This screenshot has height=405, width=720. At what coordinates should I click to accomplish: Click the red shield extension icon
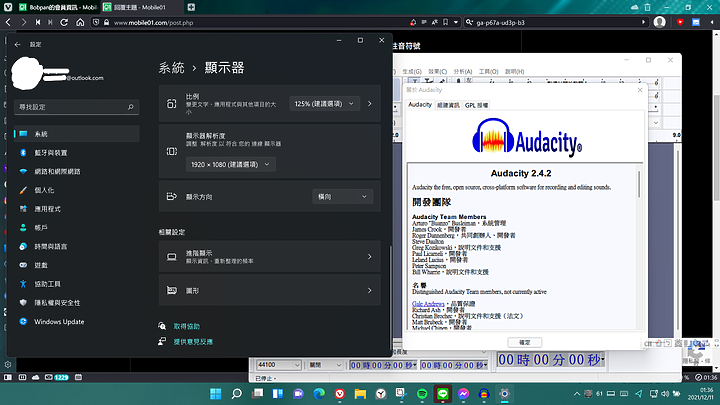pos(680,22)
